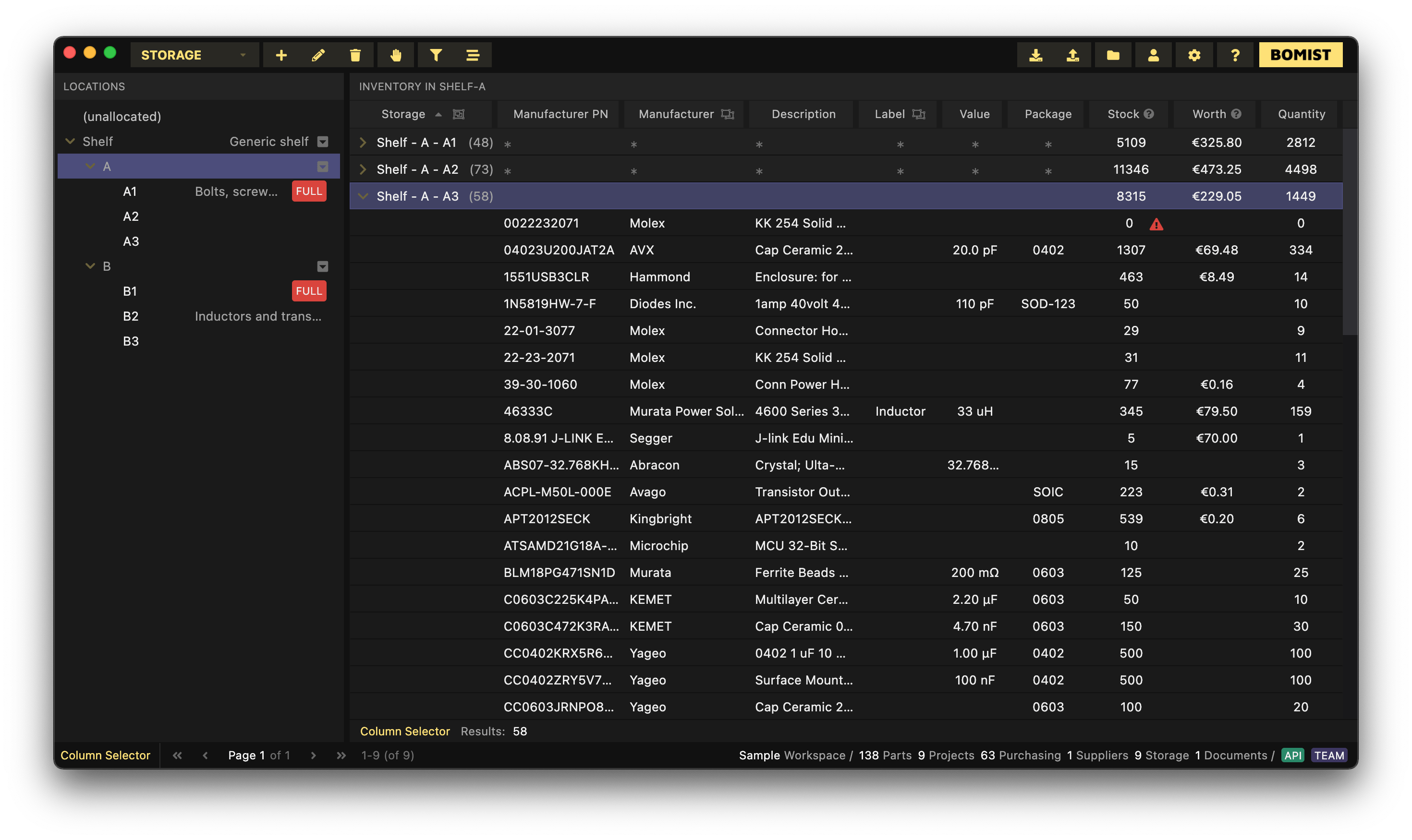Click the Label column link icon
This screenshot has width=1412, height=840.
919,114
